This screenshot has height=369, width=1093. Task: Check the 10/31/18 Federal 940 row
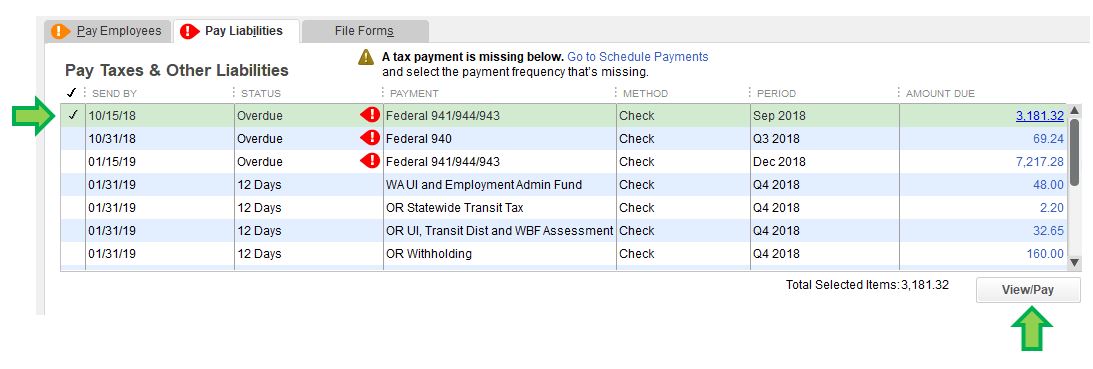72,139
